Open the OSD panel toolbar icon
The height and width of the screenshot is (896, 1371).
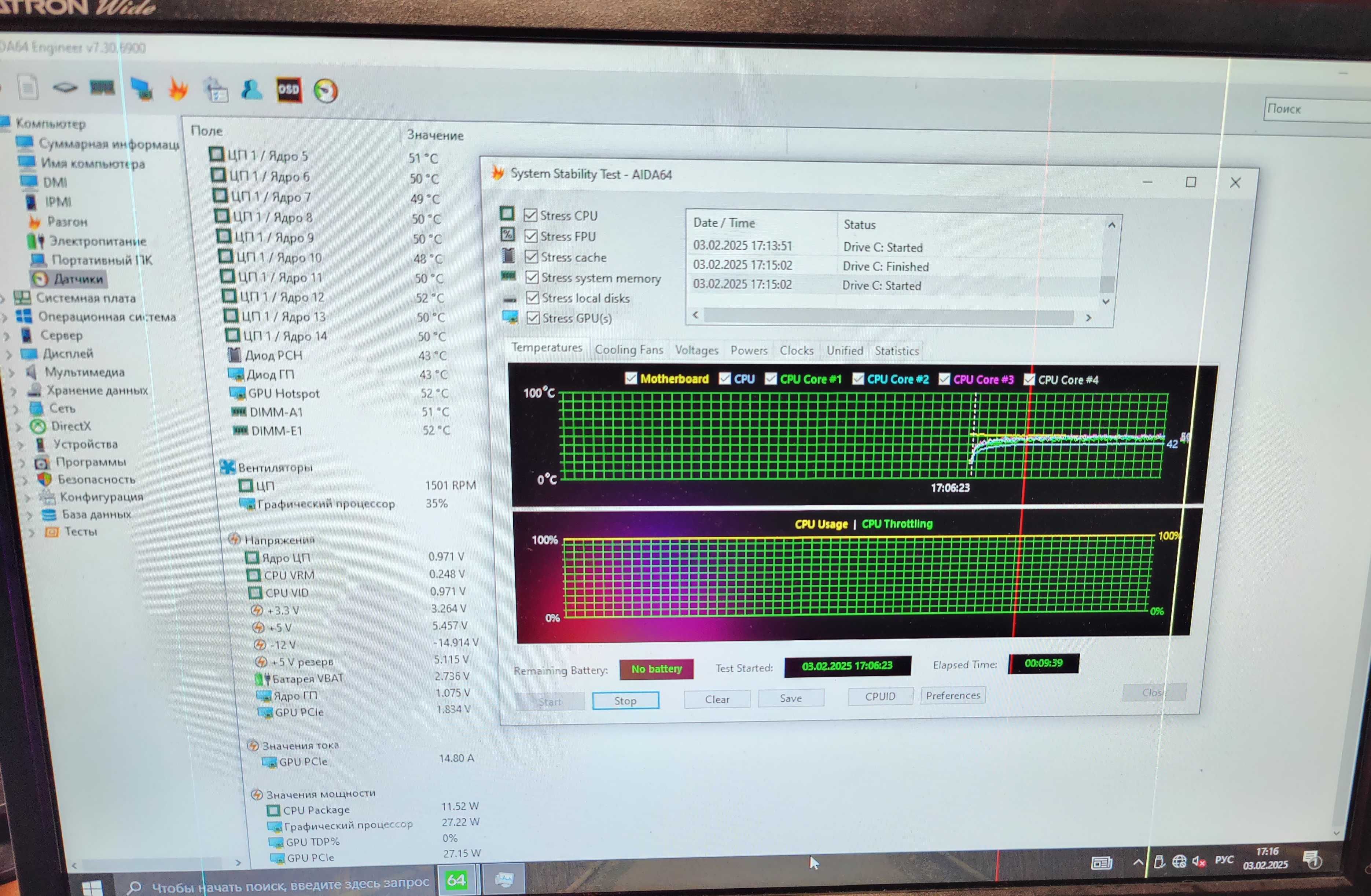point(288,90)
